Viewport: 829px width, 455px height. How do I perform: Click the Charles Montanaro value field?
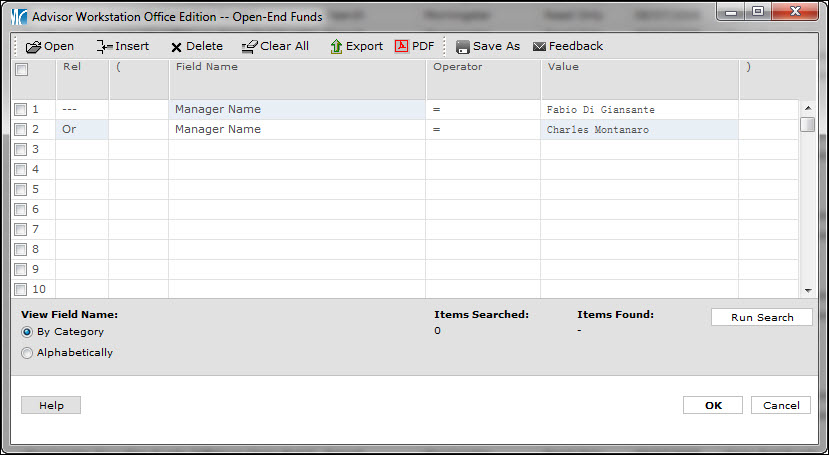[x=639, y=130]
